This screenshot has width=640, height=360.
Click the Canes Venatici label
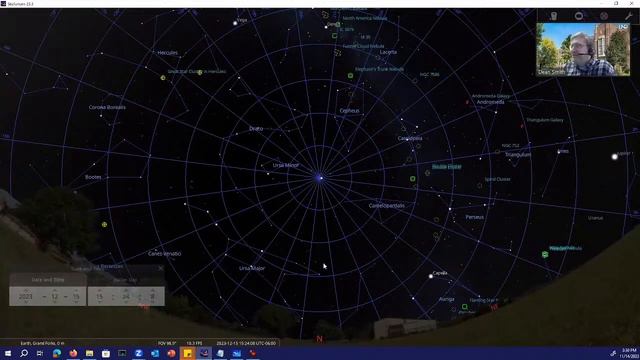pos(164,253)
